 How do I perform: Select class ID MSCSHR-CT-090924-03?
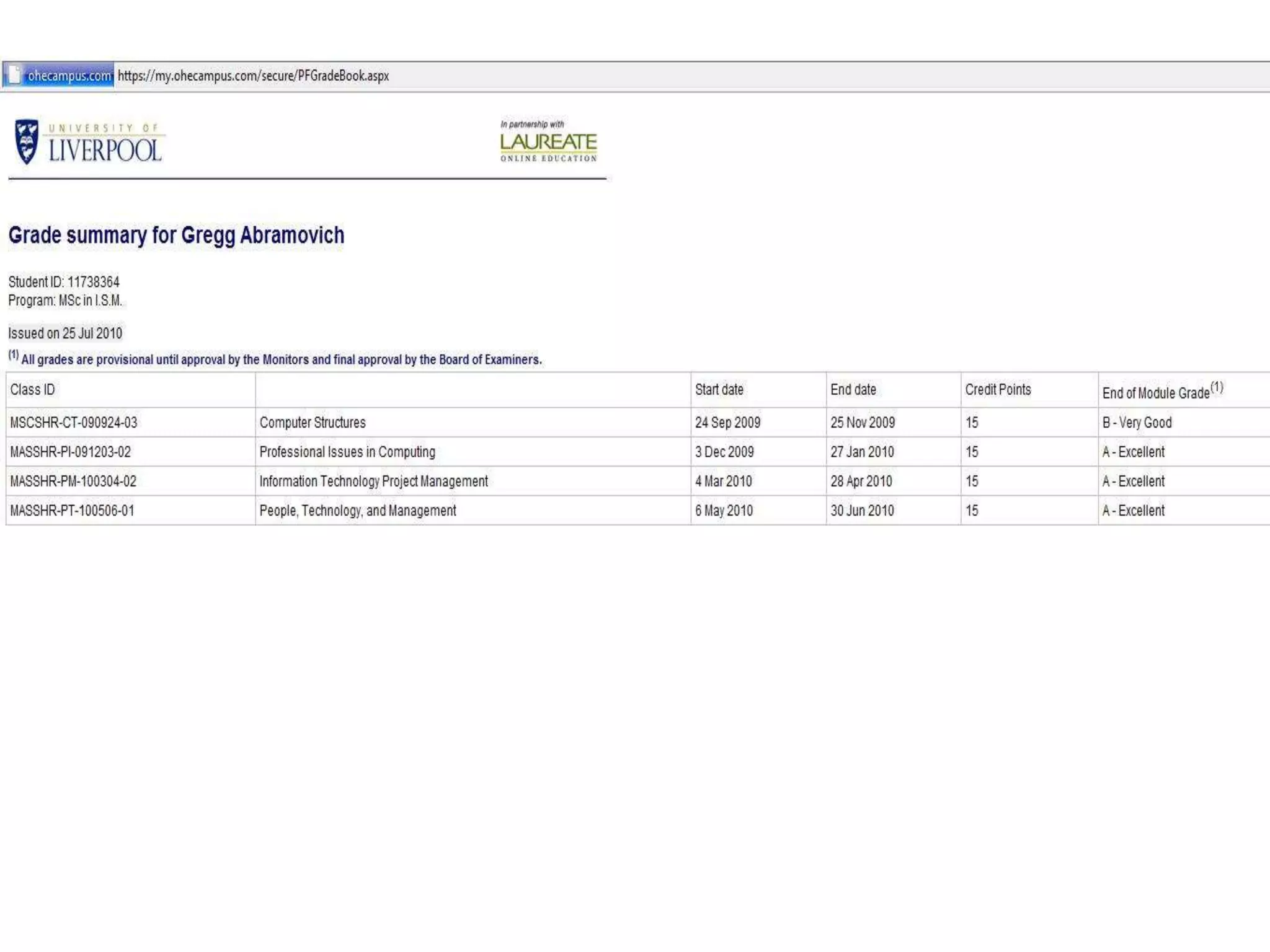point(73,423)
